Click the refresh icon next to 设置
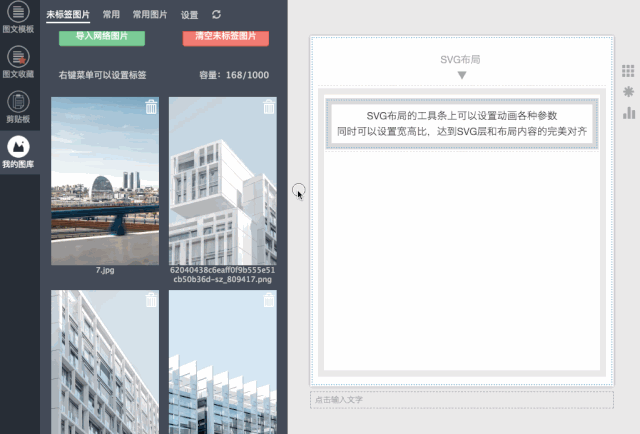This screenshot has height=434, width=640. pyautogui.click(x=216, y=15)
